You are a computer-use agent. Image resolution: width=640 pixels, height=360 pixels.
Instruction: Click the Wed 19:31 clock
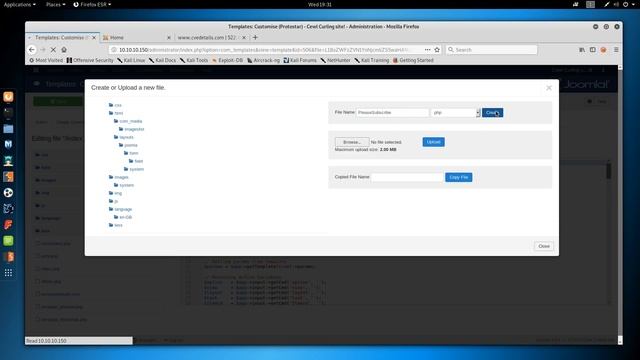tap(320, 4)
